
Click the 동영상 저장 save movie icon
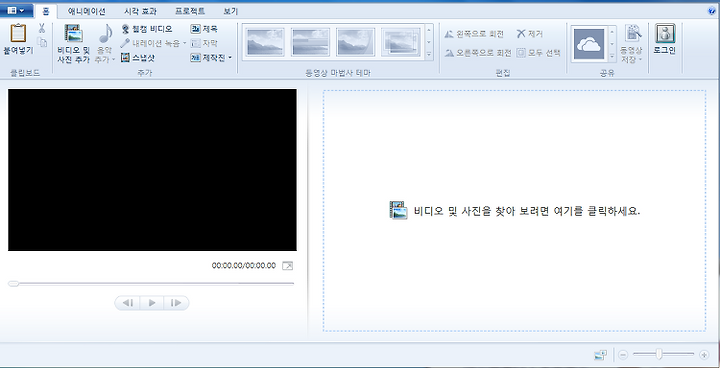pos(632,34)
